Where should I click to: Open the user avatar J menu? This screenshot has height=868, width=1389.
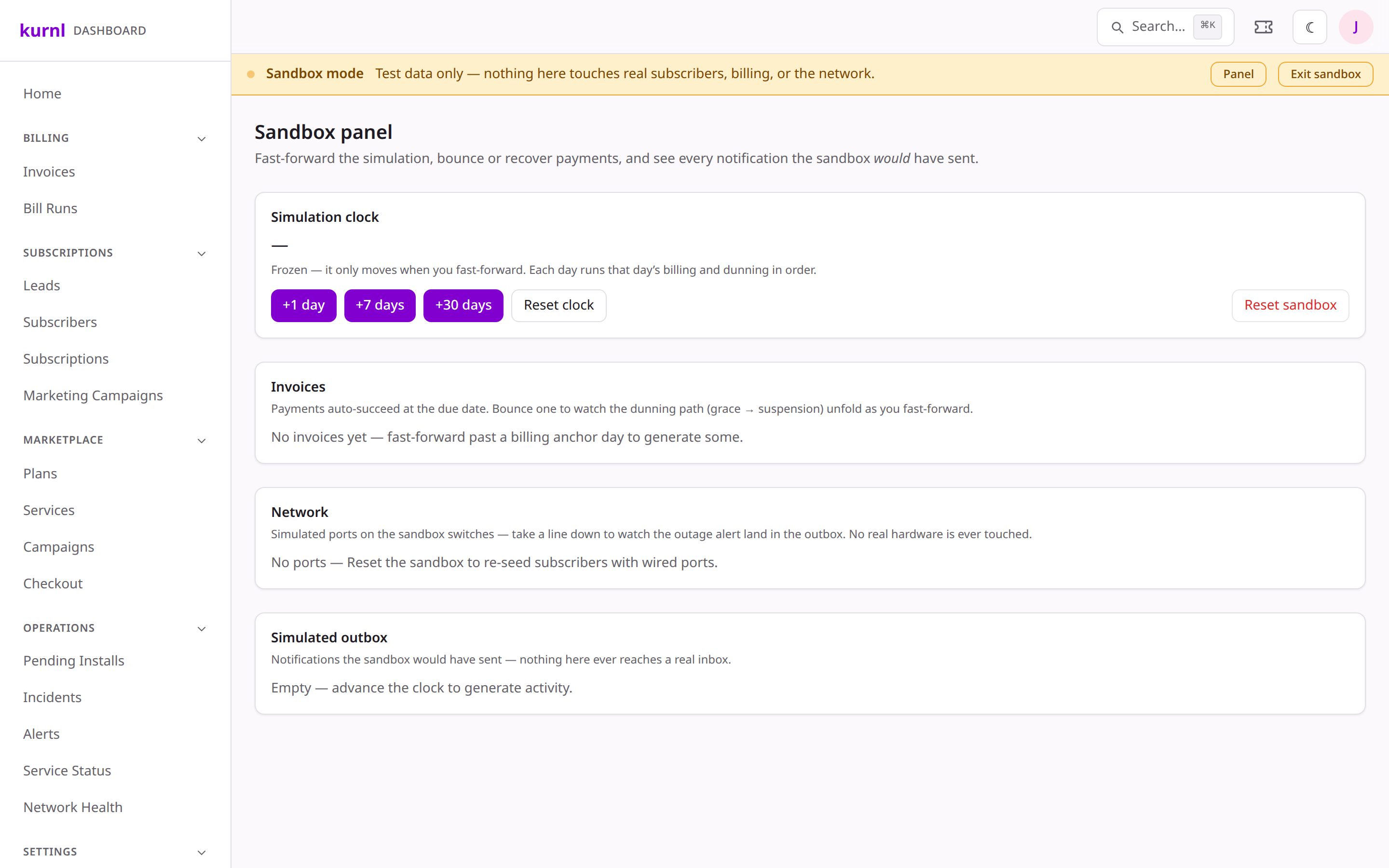point(1356,27)
